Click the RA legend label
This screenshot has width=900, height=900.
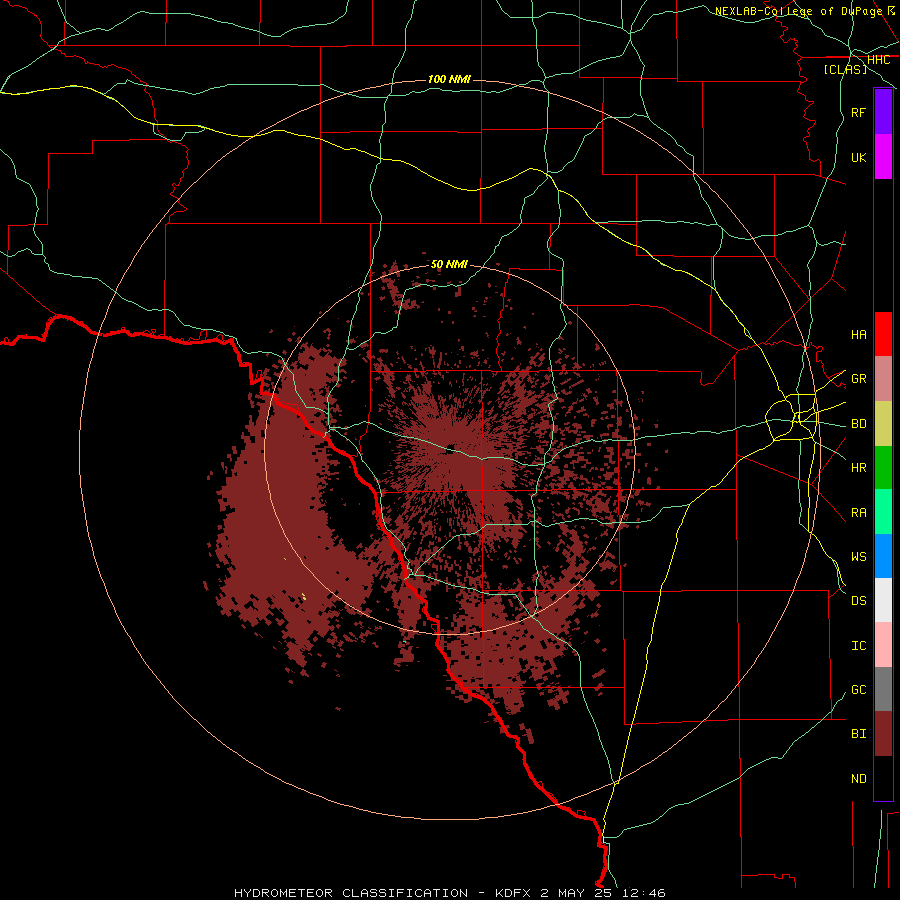click(858, 513)
